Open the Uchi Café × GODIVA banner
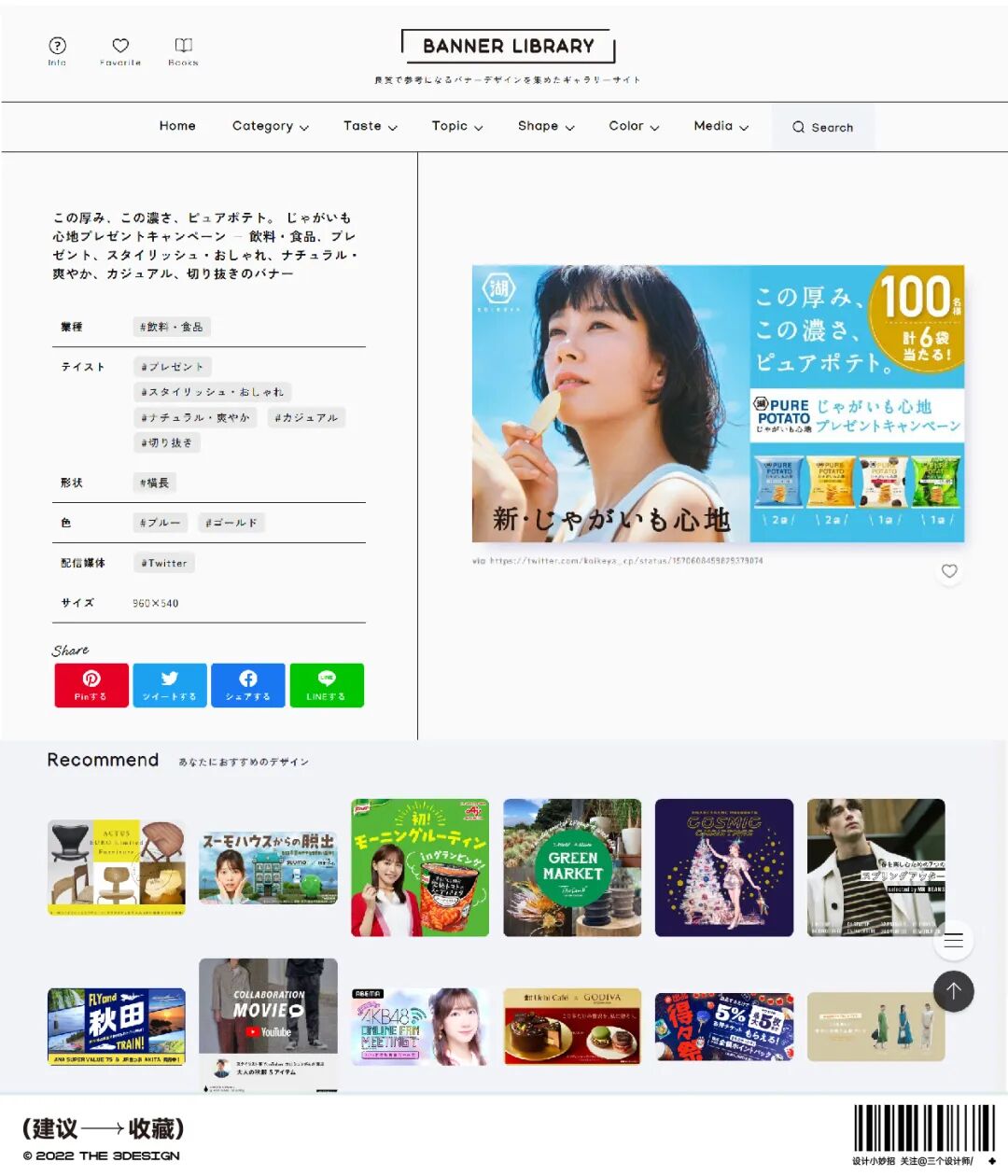 coord(572,1027)
